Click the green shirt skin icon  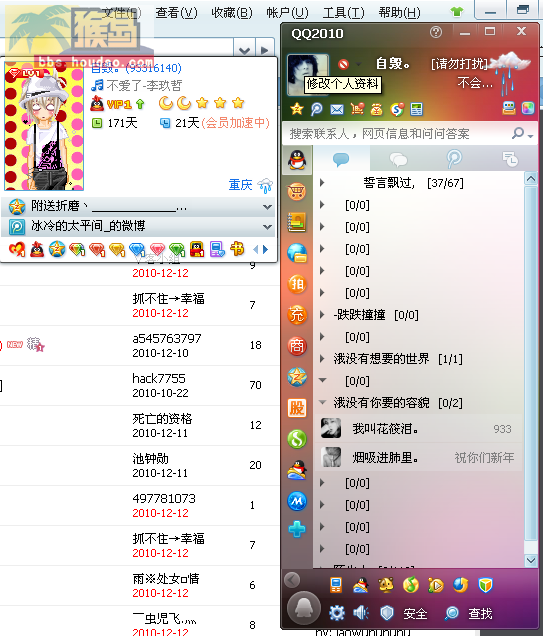(457, 12)
